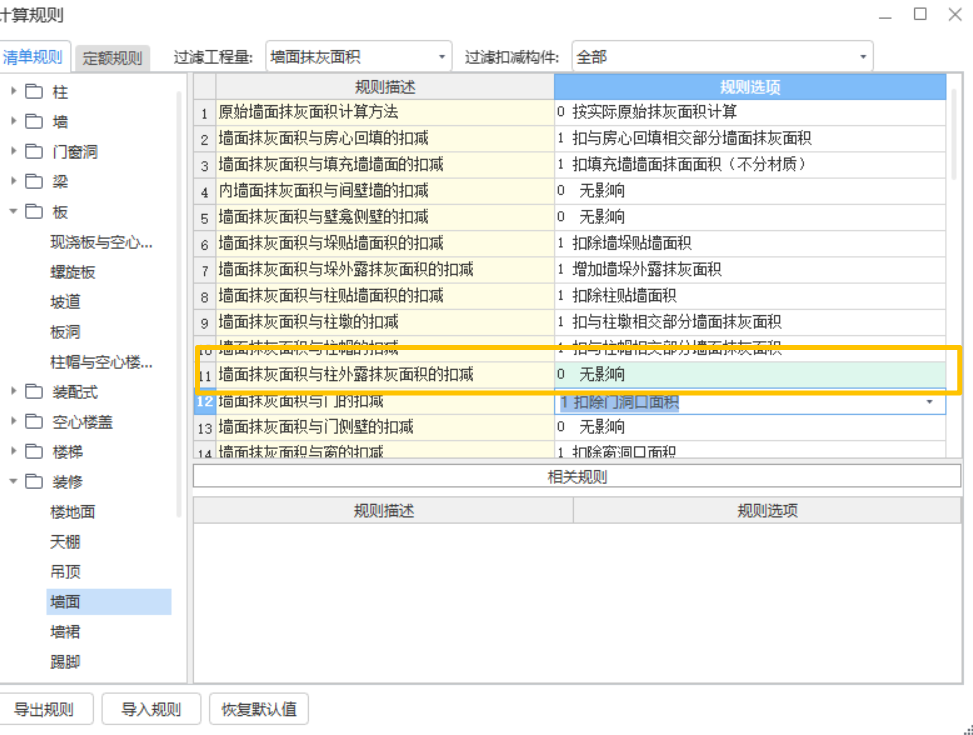The height and width of the screenshot is (735, 973).
Task: Click option 增加墙垛外露抹灰面积
Action: (750, 269)
